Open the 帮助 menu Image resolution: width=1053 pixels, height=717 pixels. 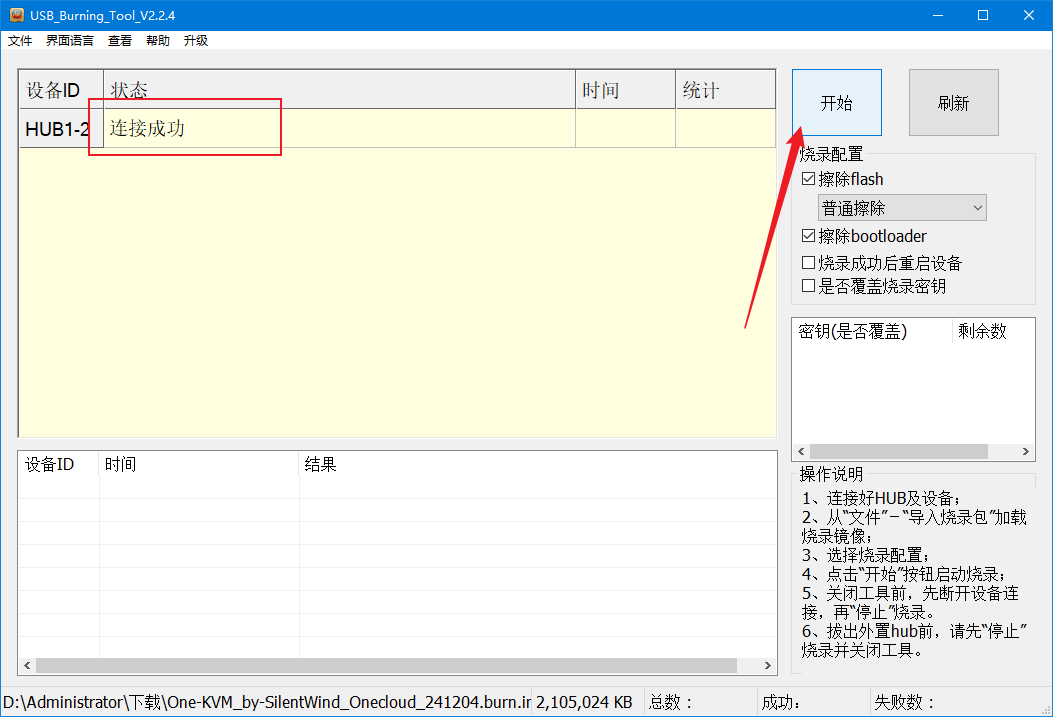point(158,41)
